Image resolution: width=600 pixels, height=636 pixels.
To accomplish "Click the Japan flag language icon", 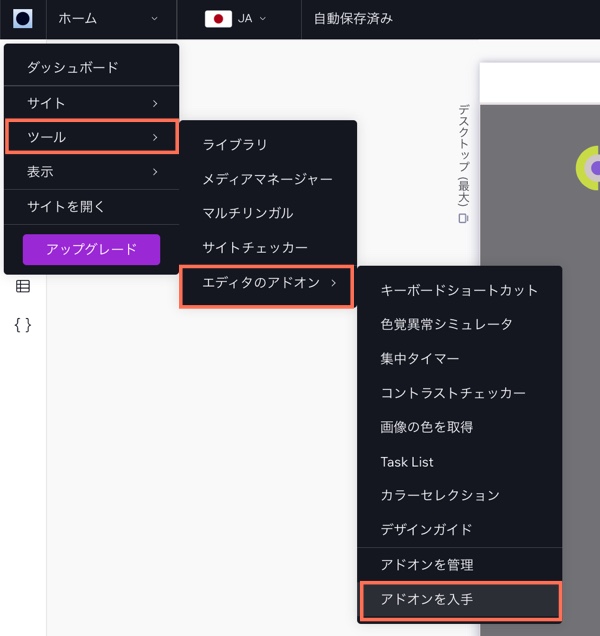I will point(218,19).
